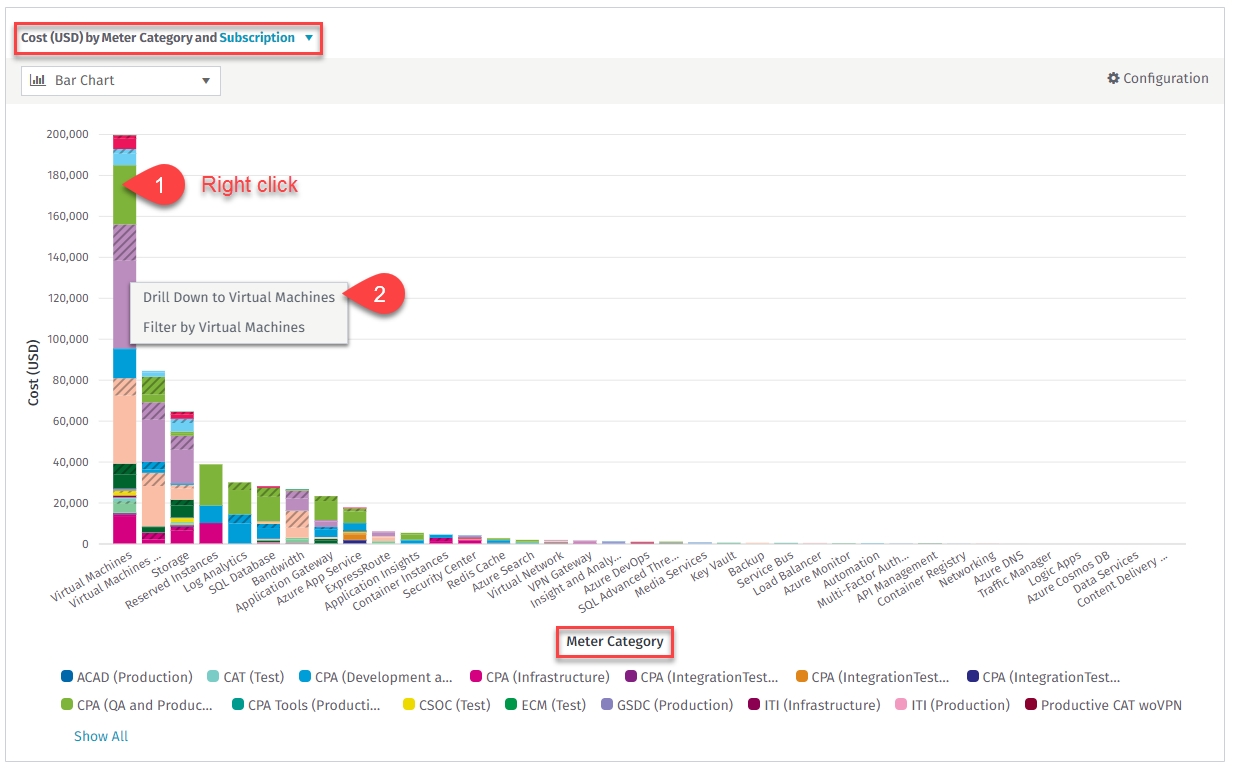The width and height of the screenshot is (1236, 769).
Task: Toggle CSOC (Test) legend series
Action: [454, 705]
